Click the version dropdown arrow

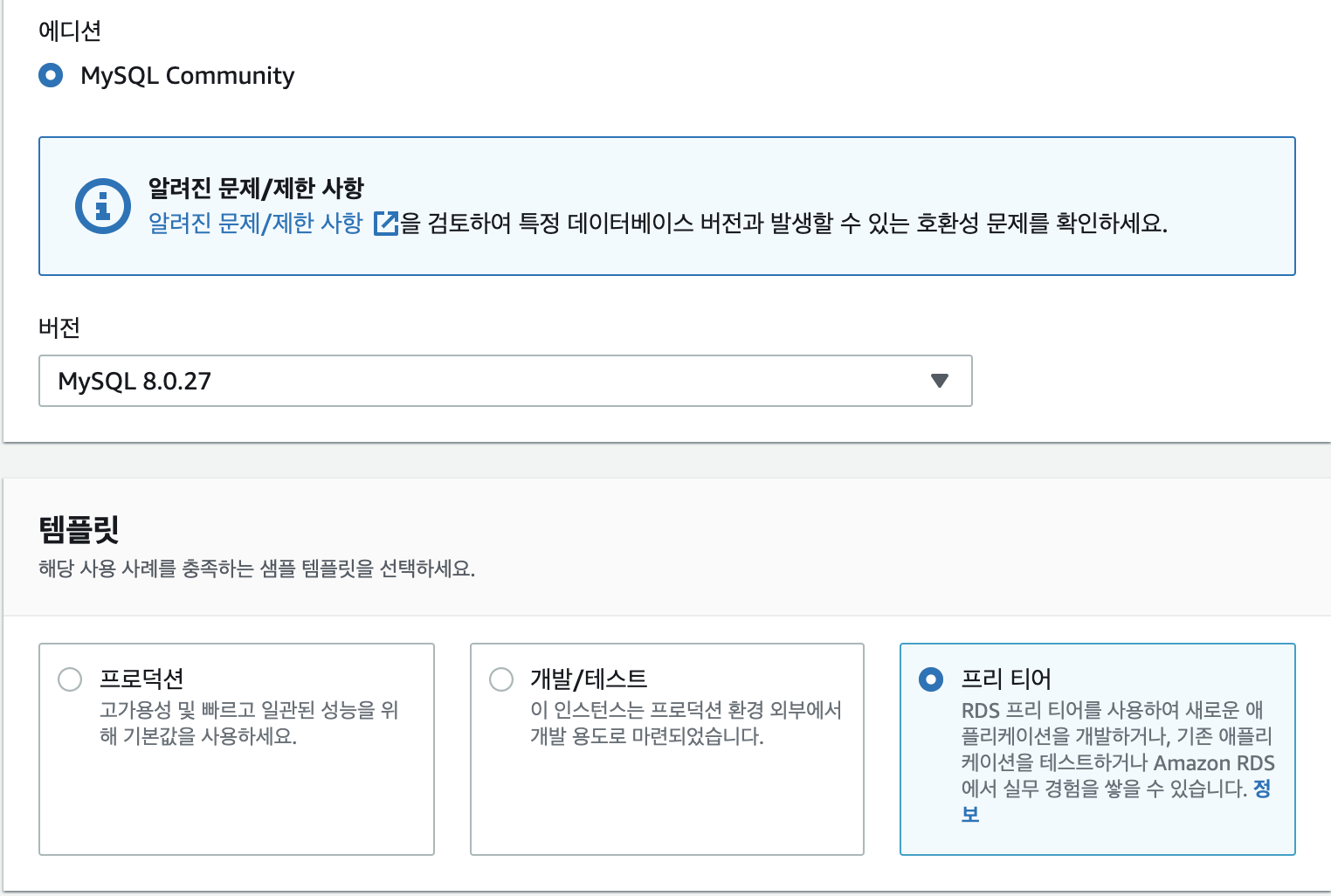940,381
